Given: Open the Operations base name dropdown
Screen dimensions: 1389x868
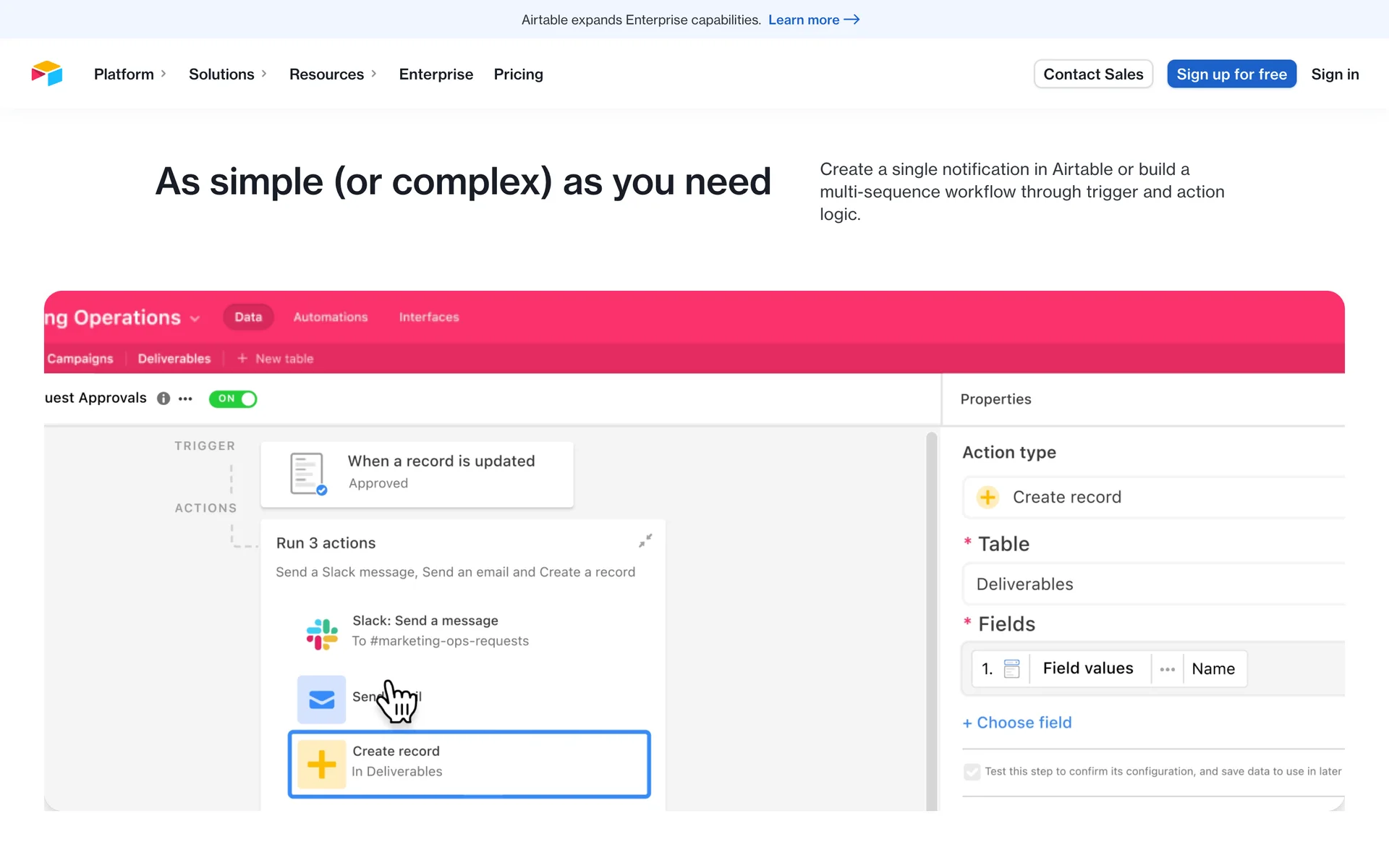Looking at the screenshot, I should click(195, 318).
